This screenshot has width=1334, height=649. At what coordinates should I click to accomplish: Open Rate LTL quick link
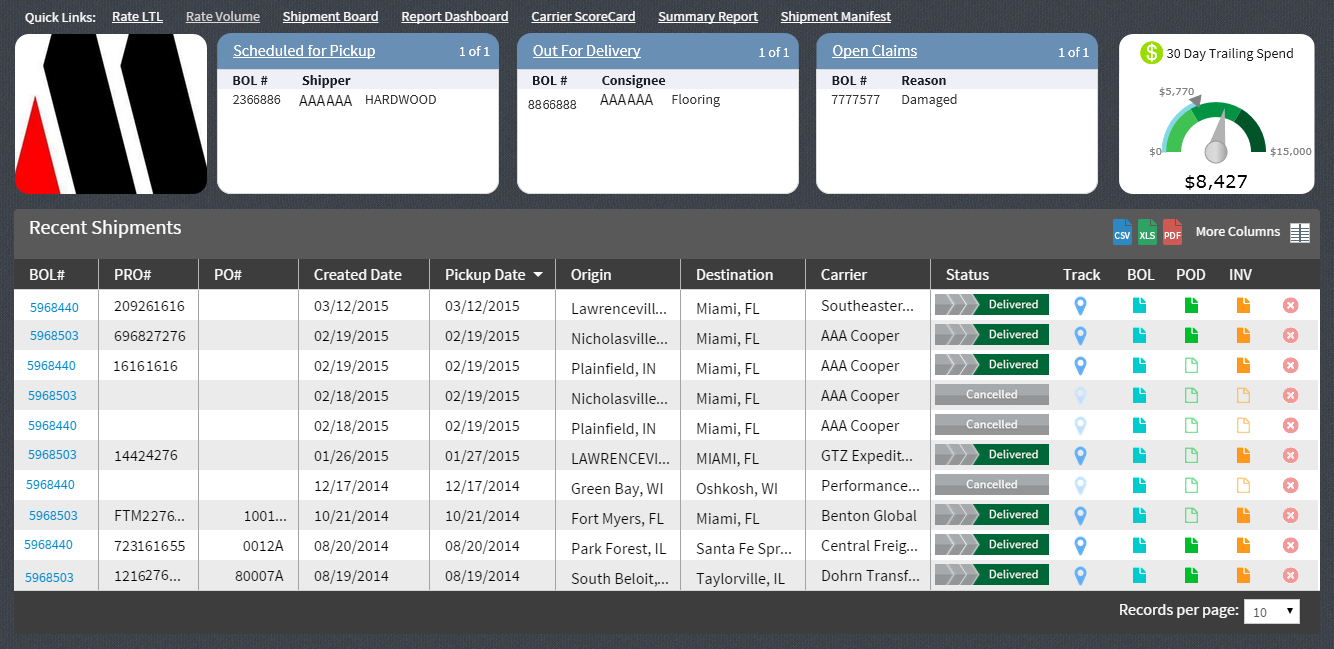tap(137, 17)
